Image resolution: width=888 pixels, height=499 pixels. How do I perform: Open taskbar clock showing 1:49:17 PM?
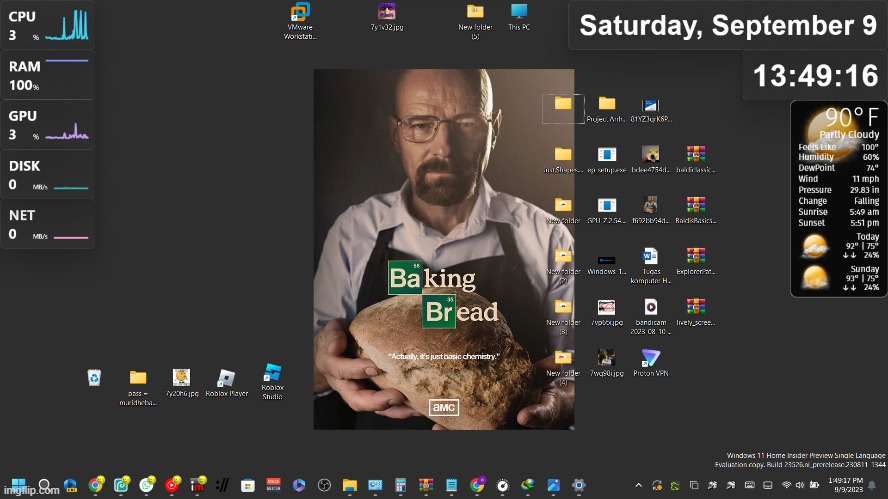[845, 485]
